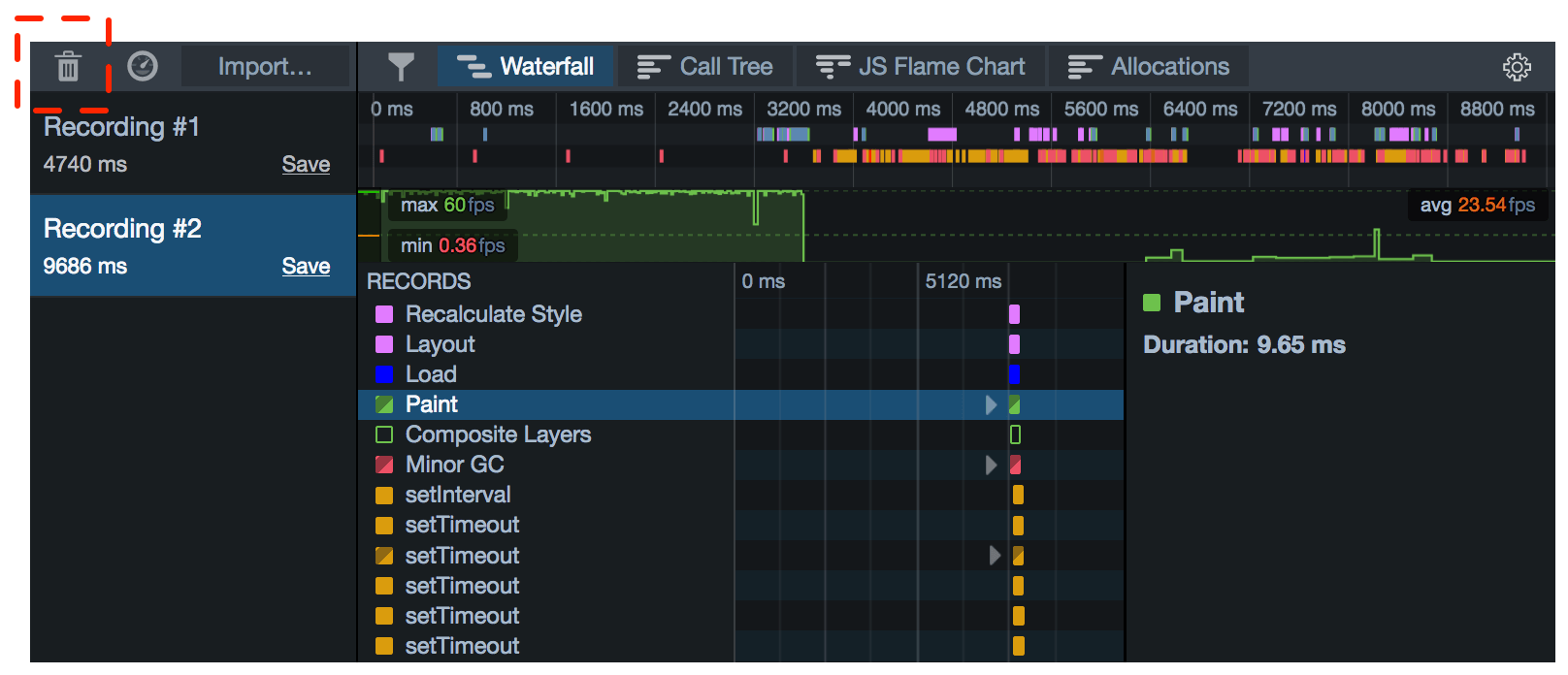Viewport: 1568px width, 675px height.
Task: Click the blue Load color marker
Action: coord(384,374)
